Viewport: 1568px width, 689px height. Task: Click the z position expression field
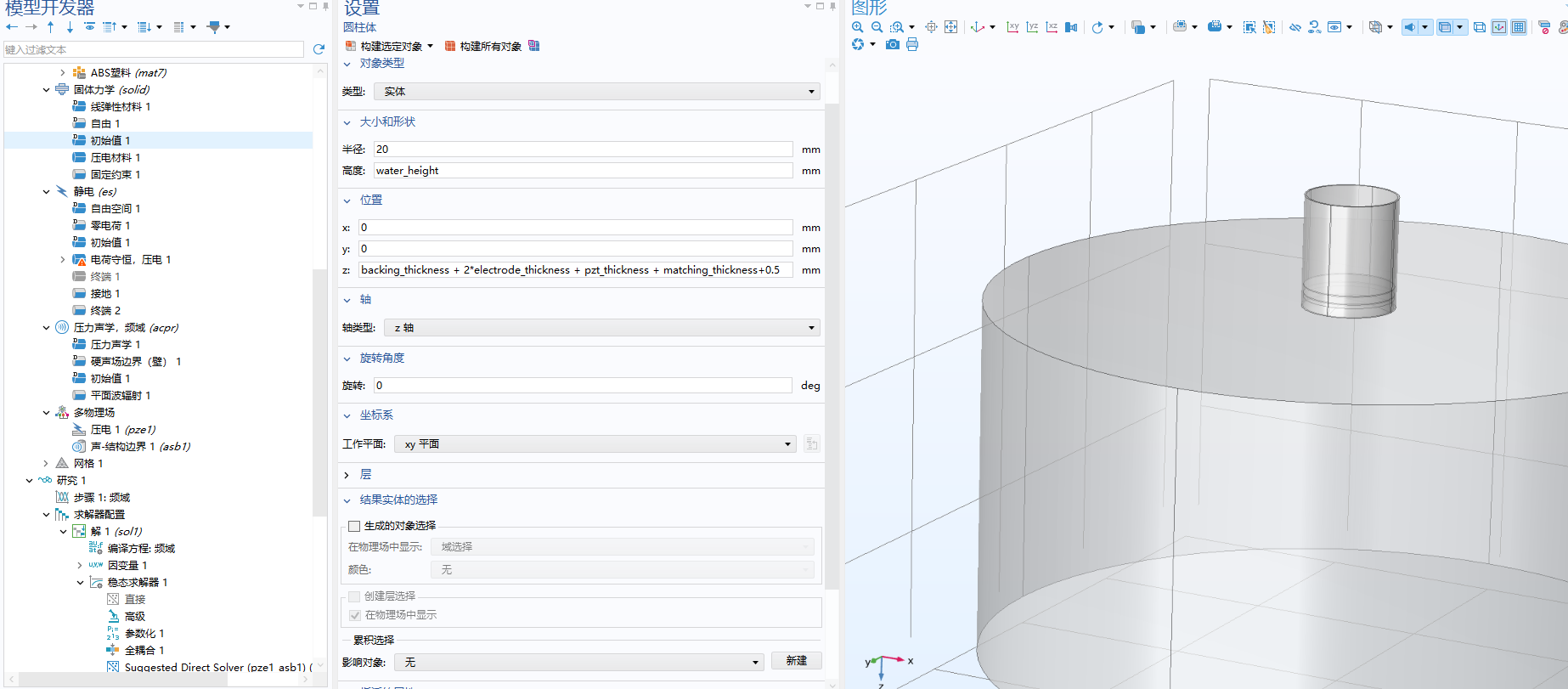tap(576, 269)
